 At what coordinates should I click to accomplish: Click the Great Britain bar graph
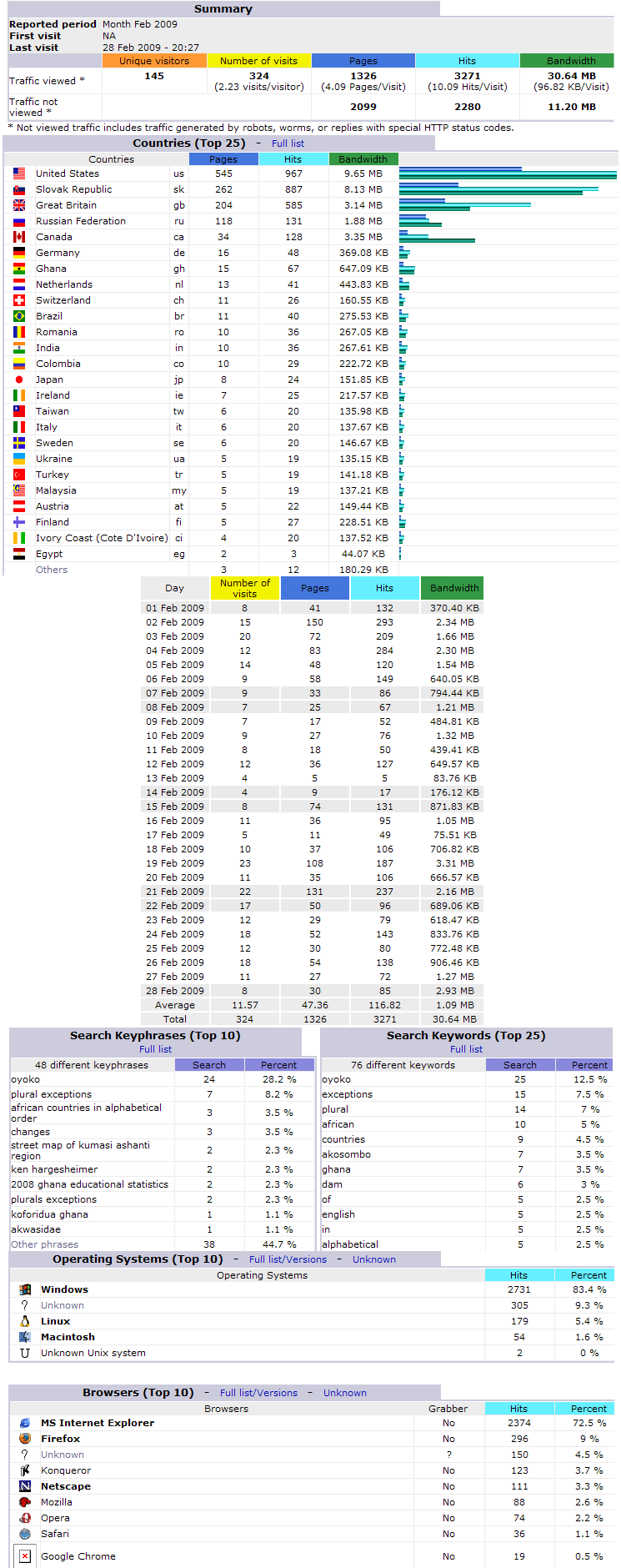click(465, 205)
